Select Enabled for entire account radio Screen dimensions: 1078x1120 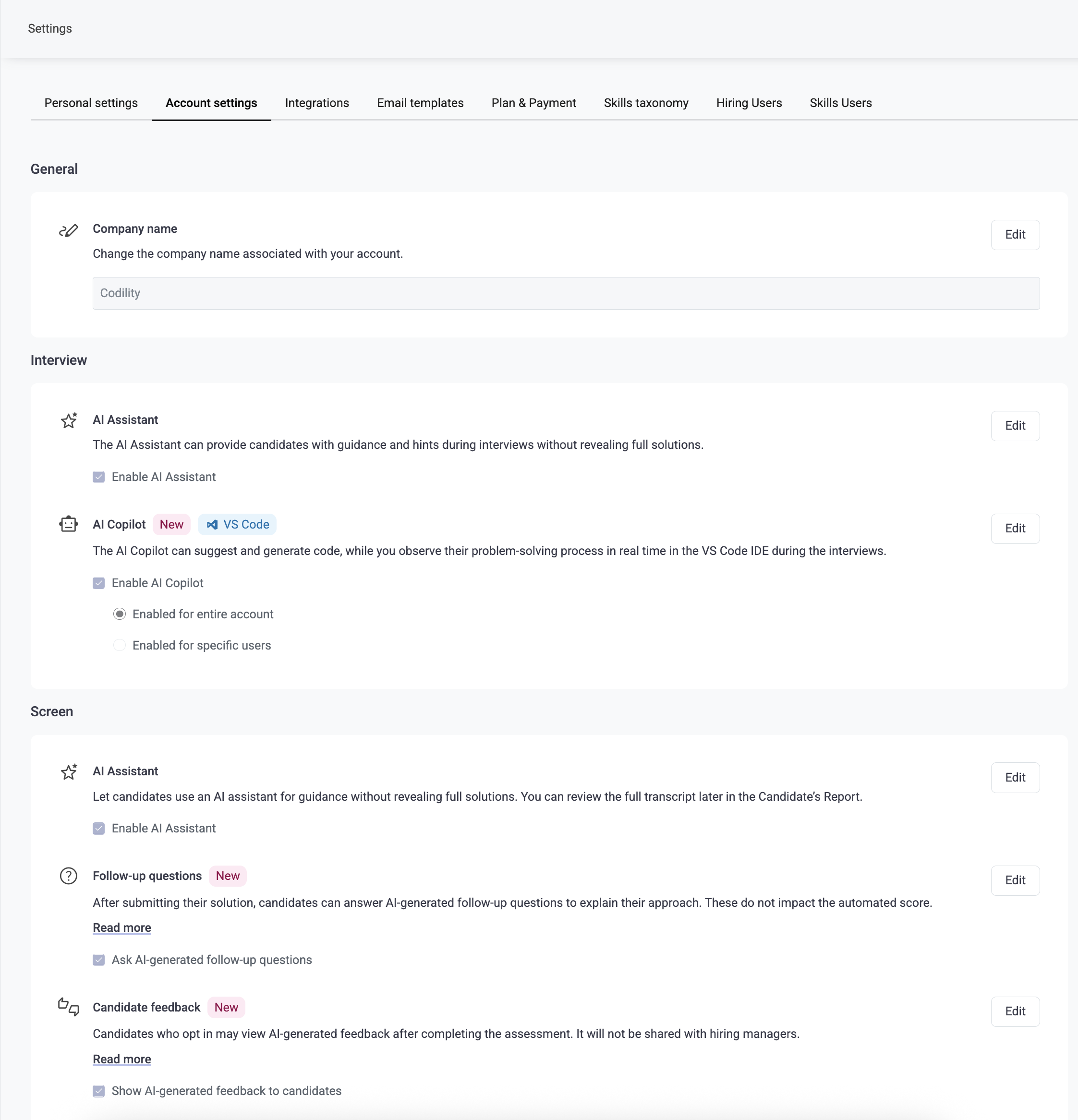click(120, 614)
